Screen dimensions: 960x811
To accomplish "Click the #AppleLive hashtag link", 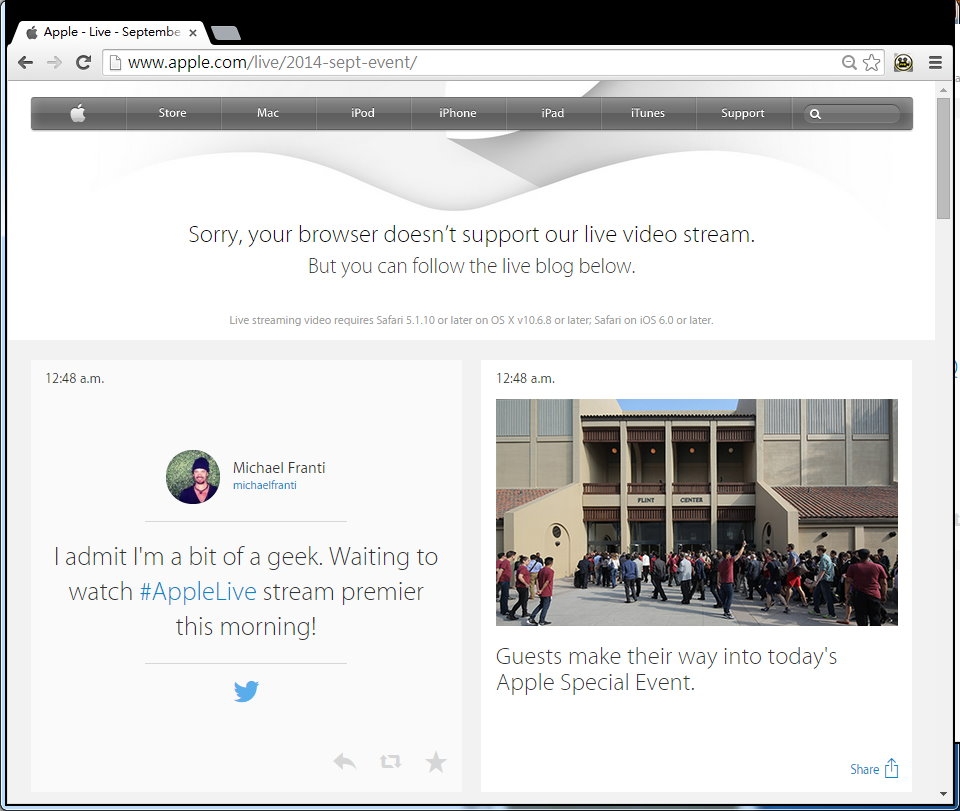I will tap(198, 592).
